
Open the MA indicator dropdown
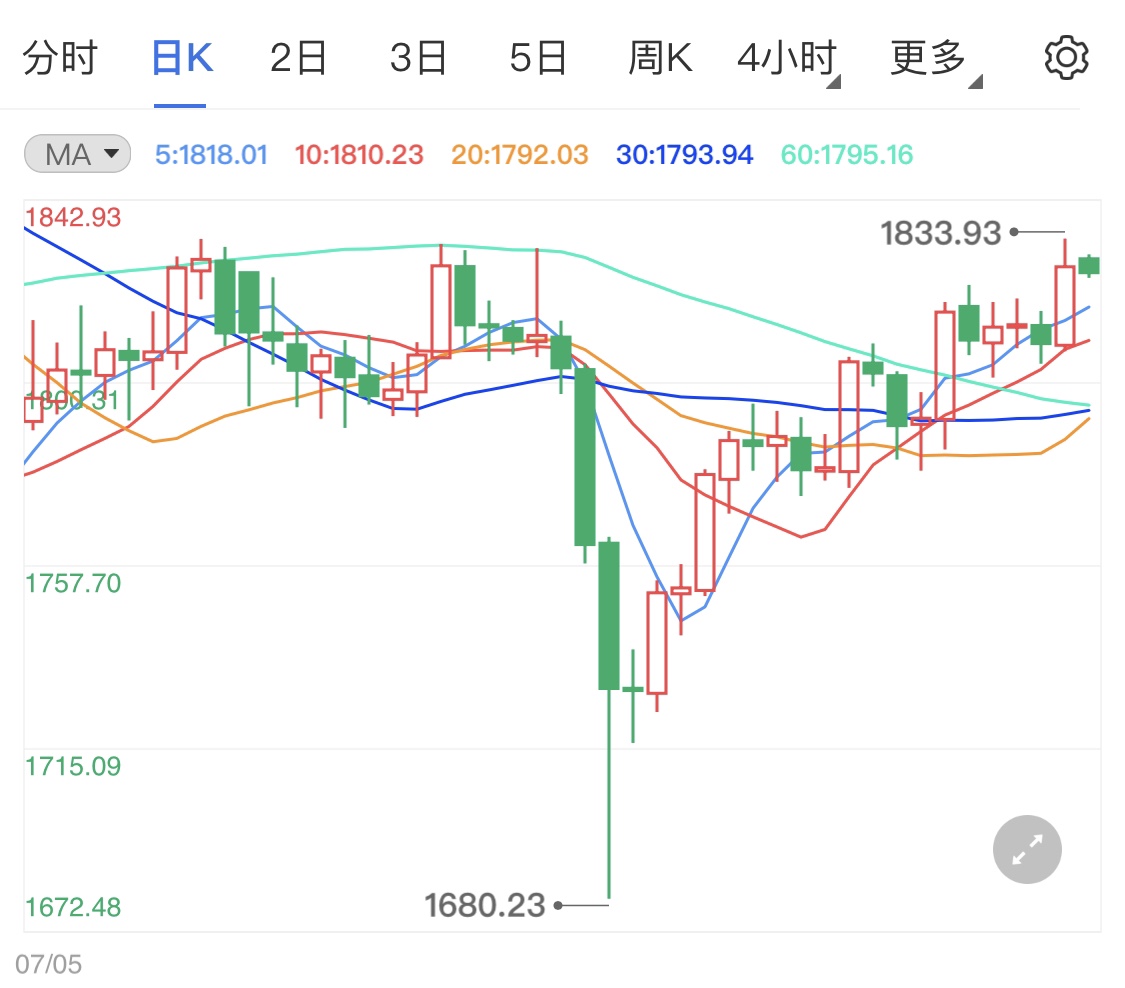click(x=76, y=153)
